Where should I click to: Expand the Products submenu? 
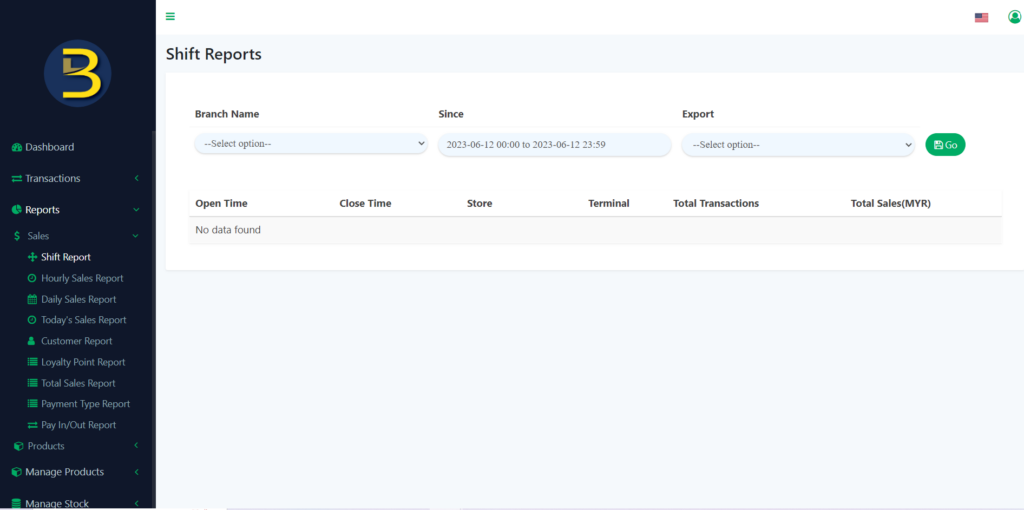[136, 446]
